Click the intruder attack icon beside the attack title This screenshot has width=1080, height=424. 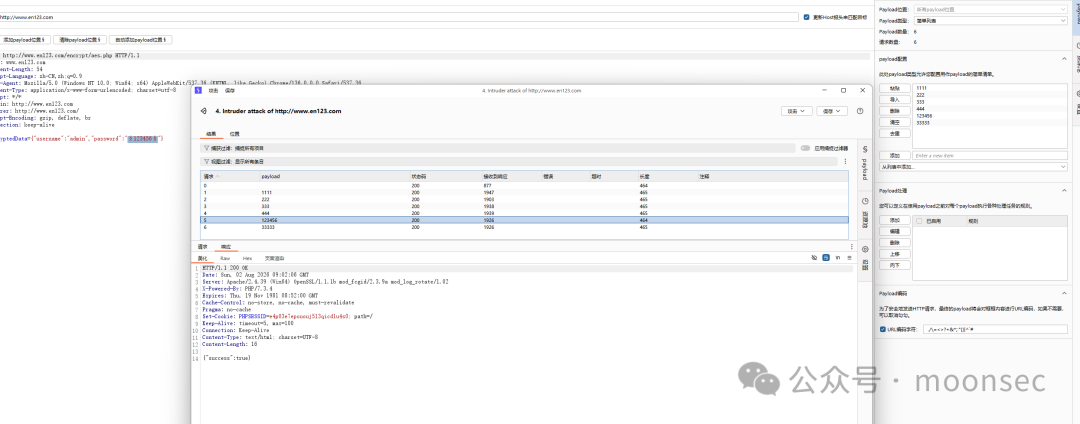204,111
